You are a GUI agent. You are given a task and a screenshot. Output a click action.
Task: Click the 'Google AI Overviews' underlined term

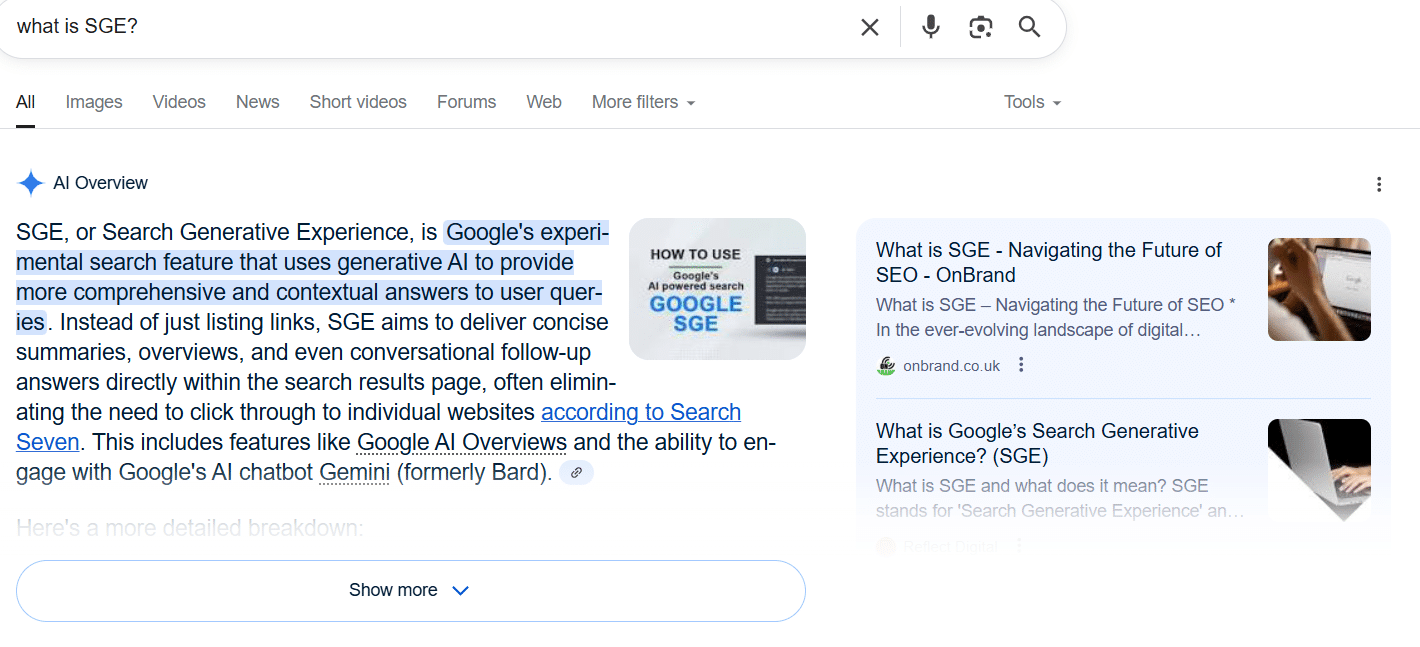(462, 442)
